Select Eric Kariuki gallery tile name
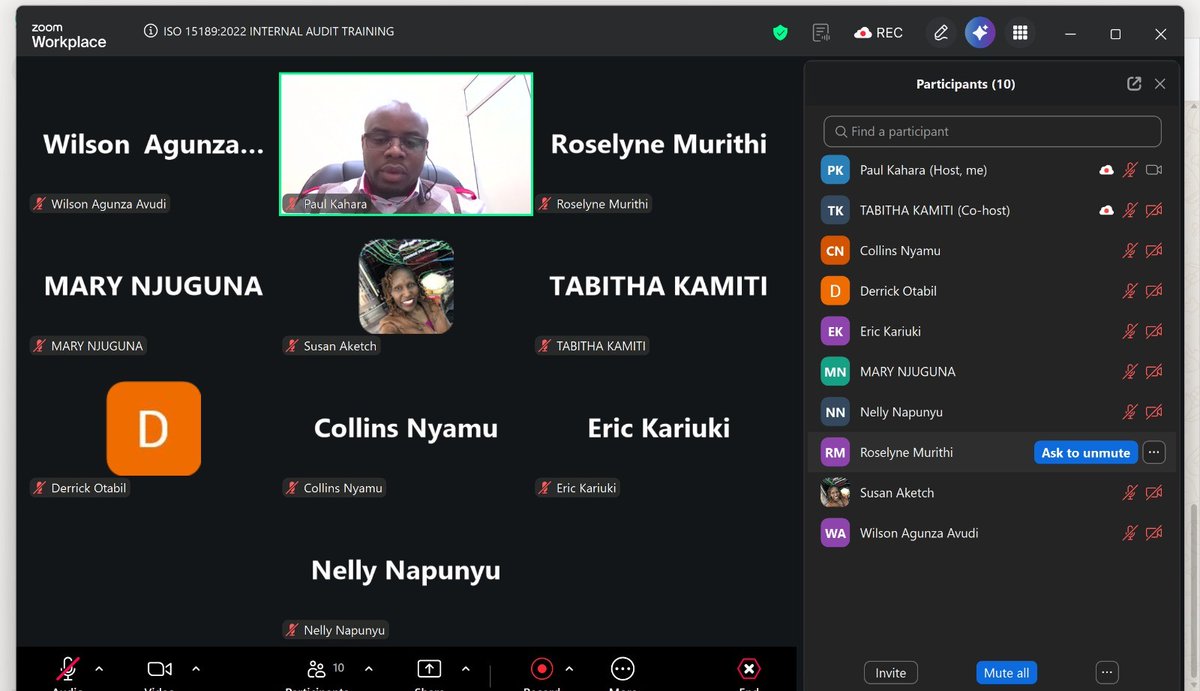1200x691 pixels. 659,428
